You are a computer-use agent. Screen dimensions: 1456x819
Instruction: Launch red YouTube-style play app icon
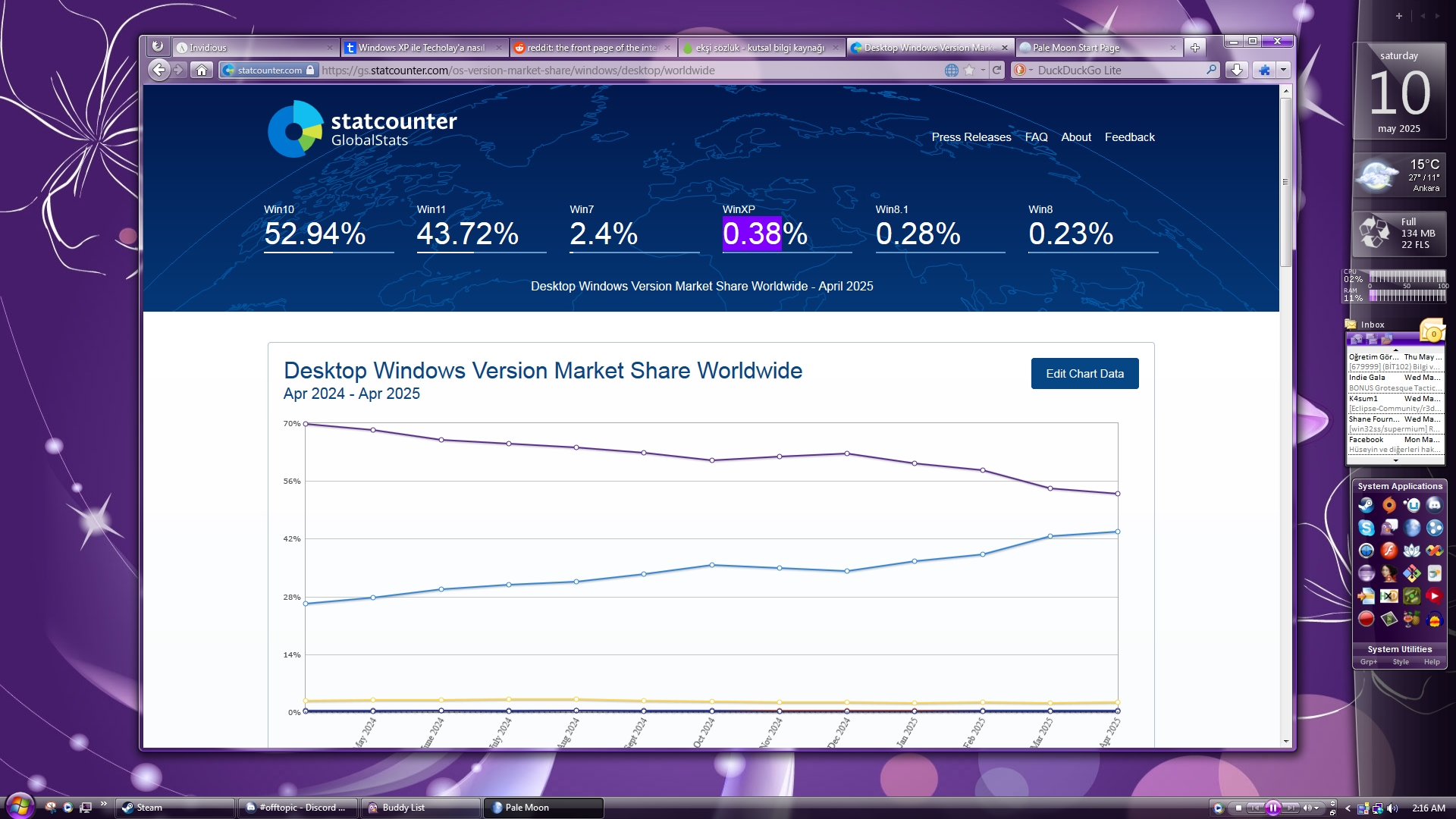pos(1434,596)
